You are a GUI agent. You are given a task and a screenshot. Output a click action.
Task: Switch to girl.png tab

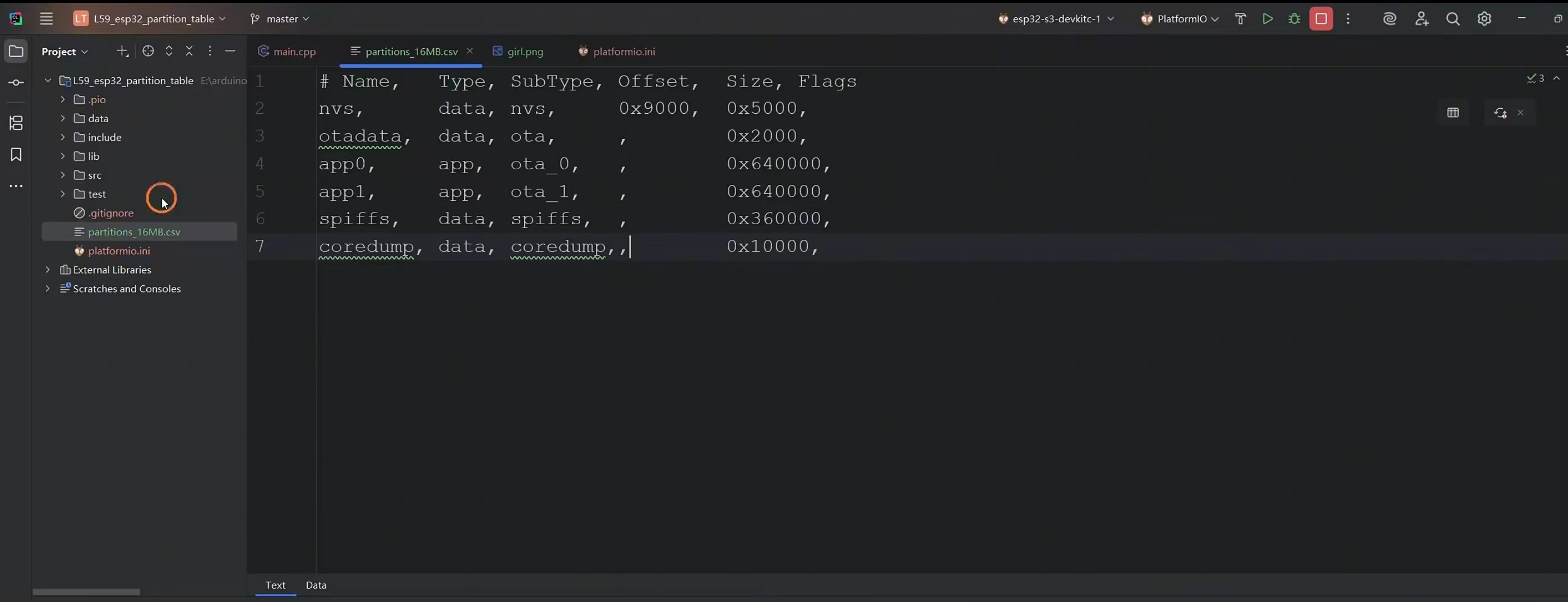point(518,52)
